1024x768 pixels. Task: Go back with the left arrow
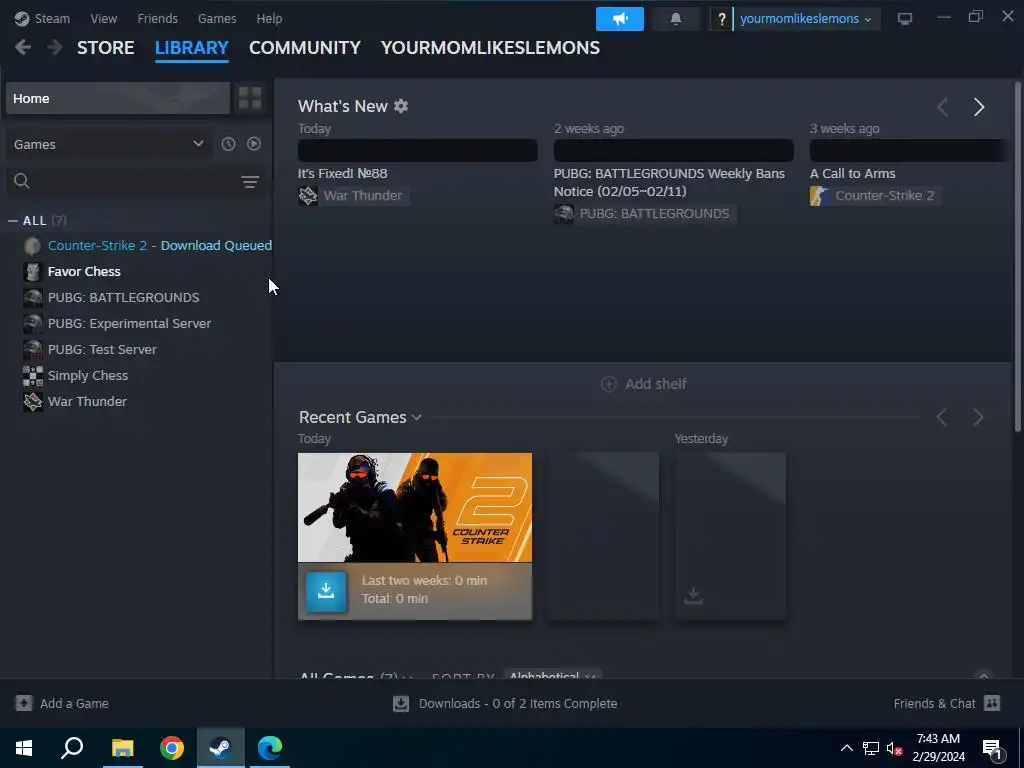coord(23,48)
